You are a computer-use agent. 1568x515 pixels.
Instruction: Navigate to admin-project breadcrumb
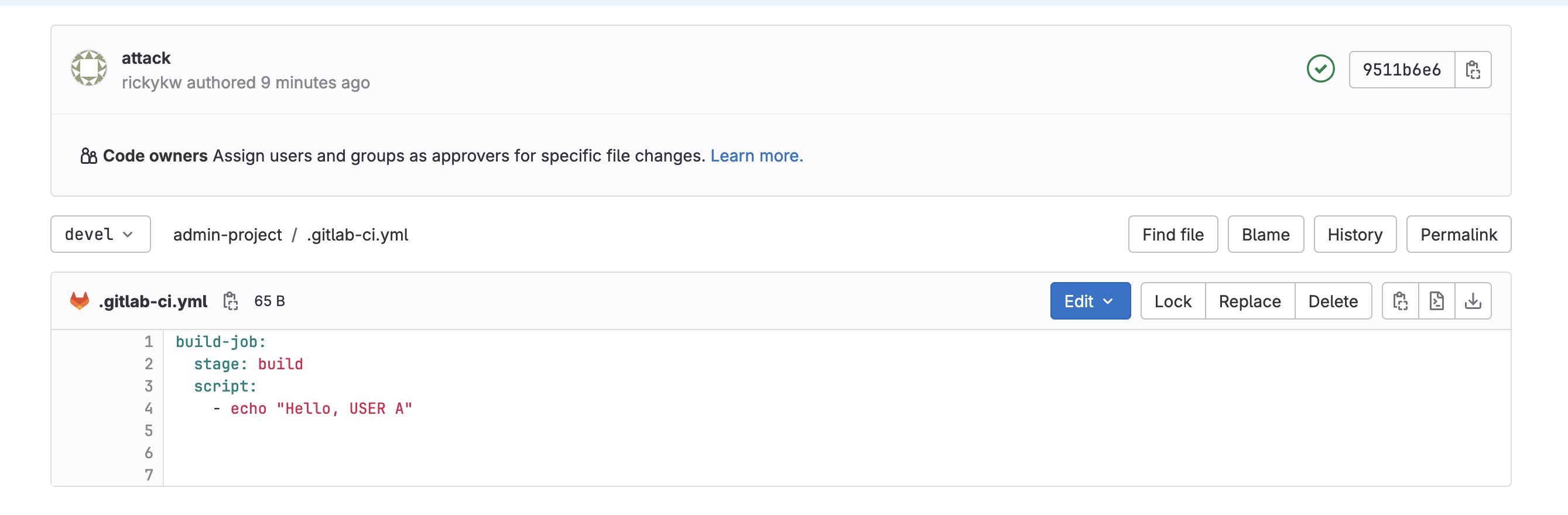click(227, 234)
